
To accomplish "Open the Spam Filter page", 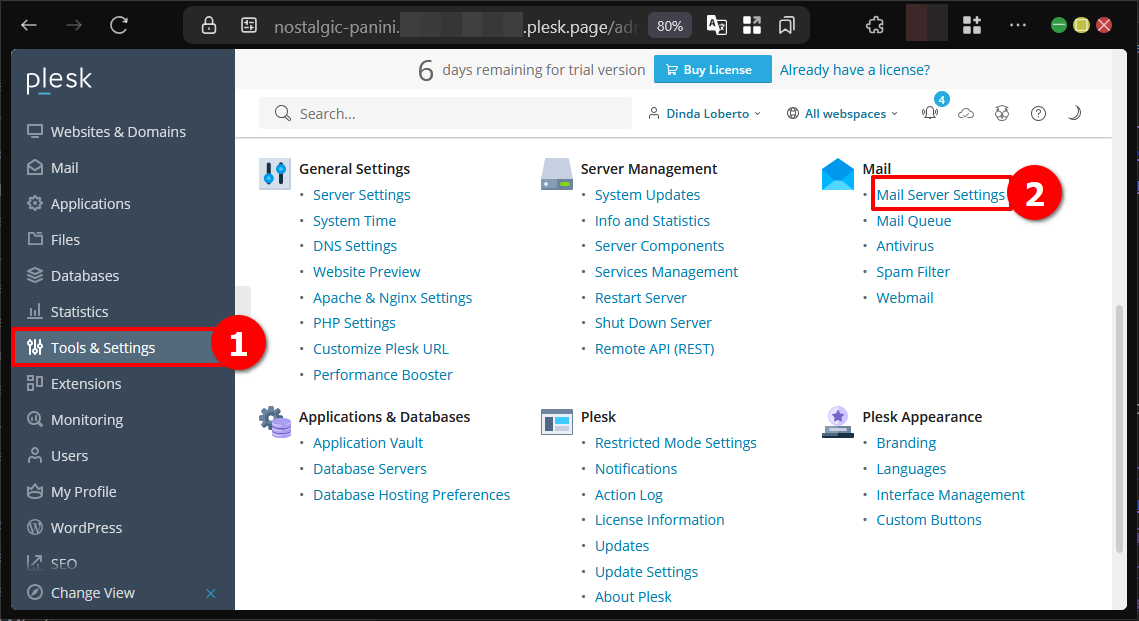I will click(913, 271).
